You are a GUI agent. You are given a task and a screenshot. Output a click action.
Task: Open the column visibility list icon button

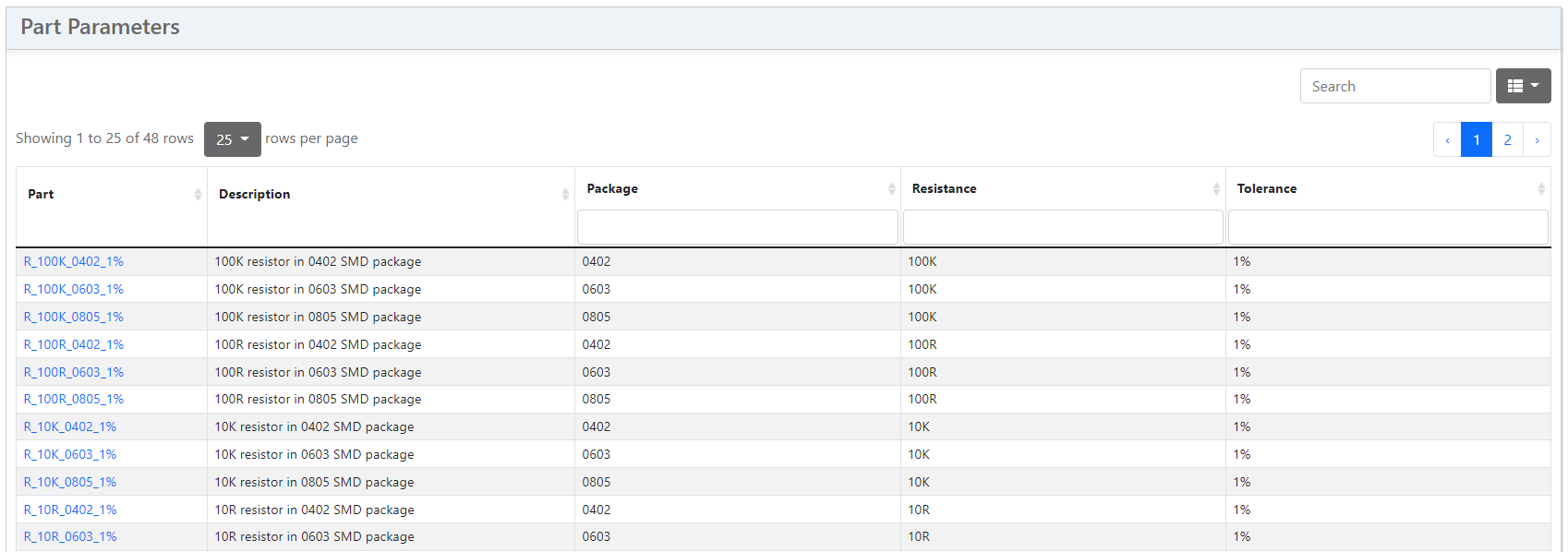1523,86
